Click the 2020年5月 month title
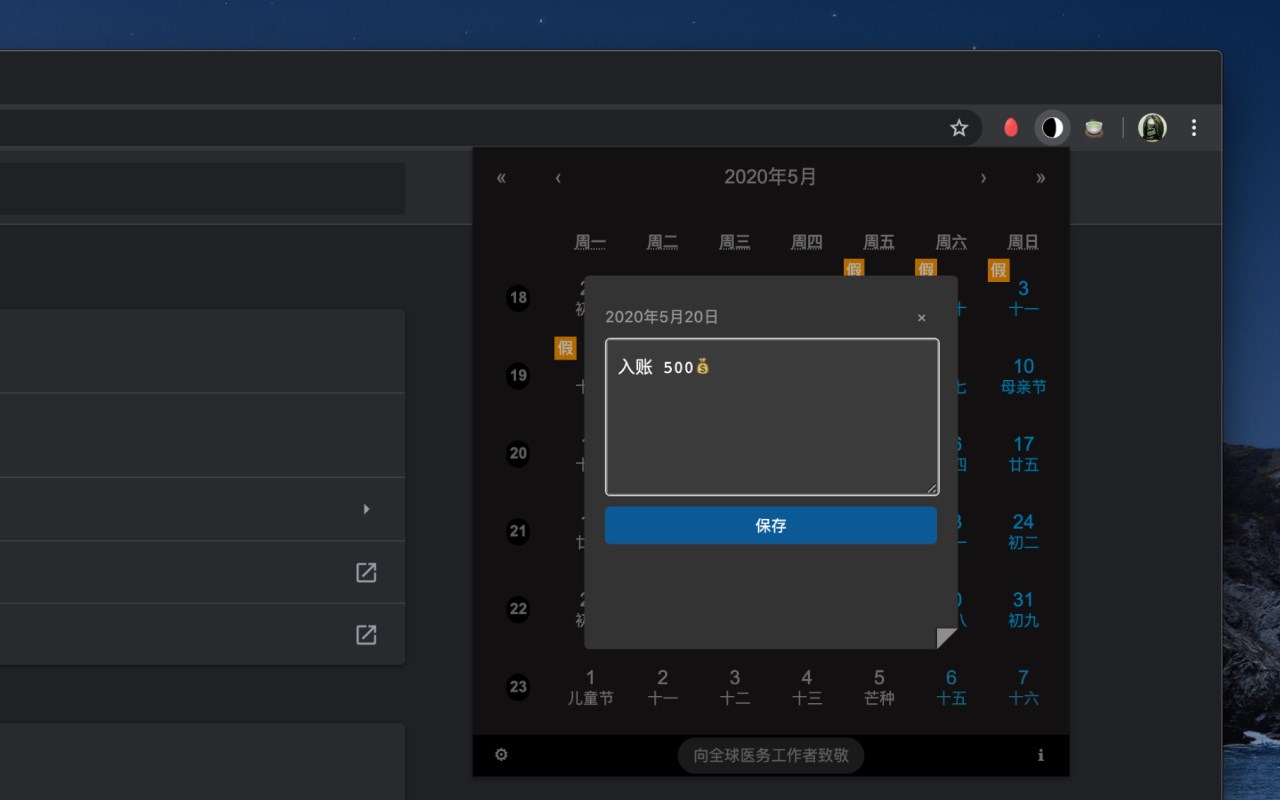 770,177
